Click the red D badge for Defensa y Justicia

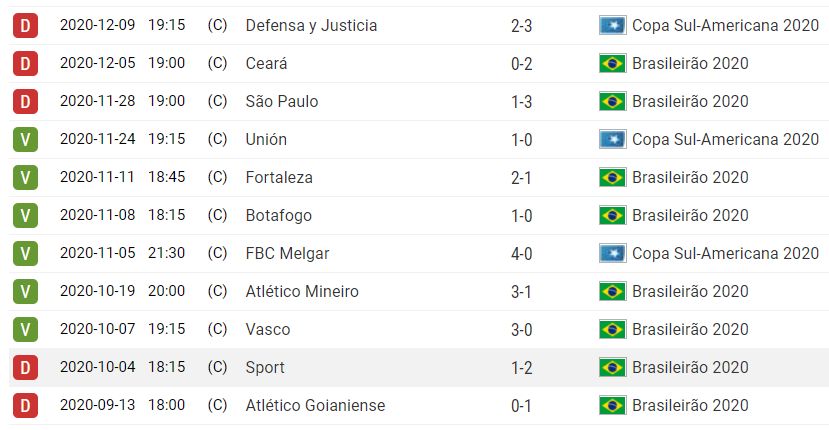click(x=25, y=25)
